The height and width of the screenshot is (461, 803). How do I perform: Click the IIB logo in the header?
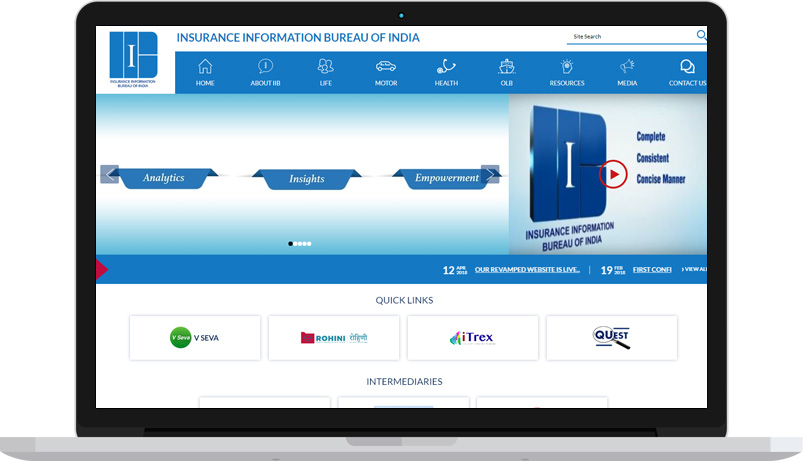pos(133,59)
